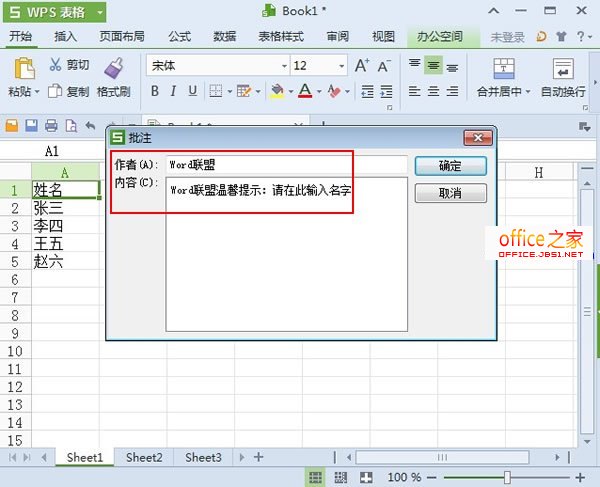
Task: Add a new sheet with plus icon
Action: 259,457
